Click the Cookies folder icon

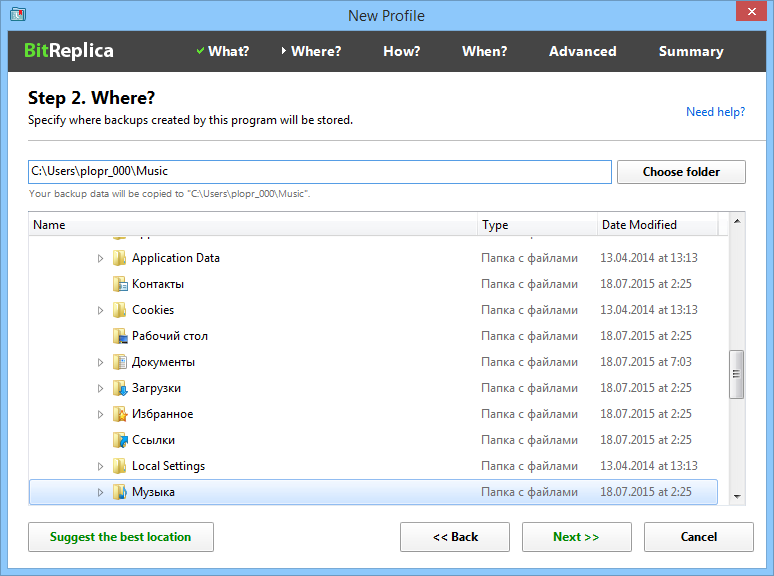click(119, 310)
